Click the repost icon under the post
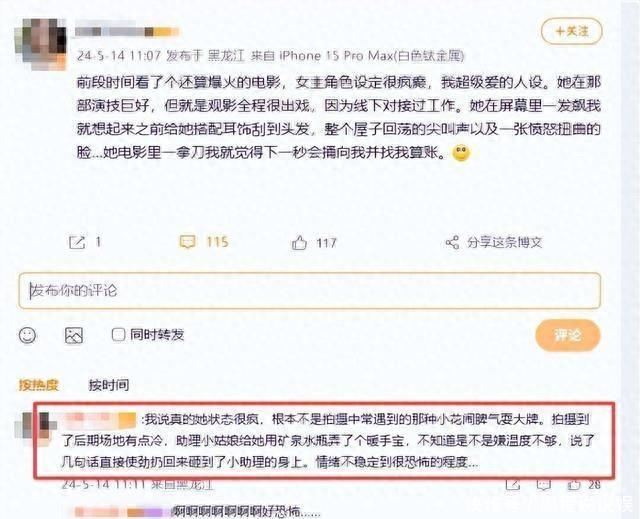The image size is (640, 519). tap(77, 242)
